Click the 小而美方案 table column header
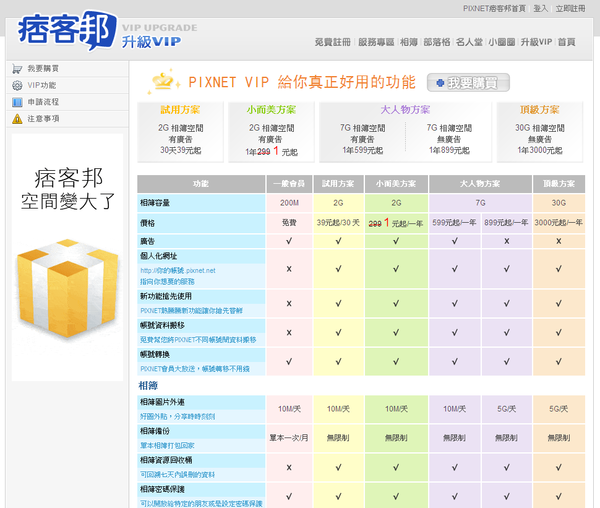The image size is (600, 508). coord(396,184)
